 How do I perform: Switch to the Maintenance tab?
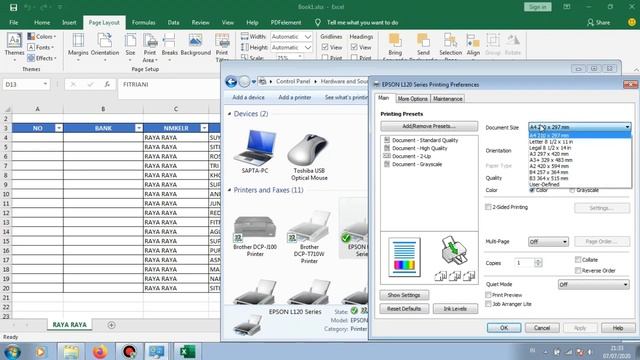click(448, 99)
